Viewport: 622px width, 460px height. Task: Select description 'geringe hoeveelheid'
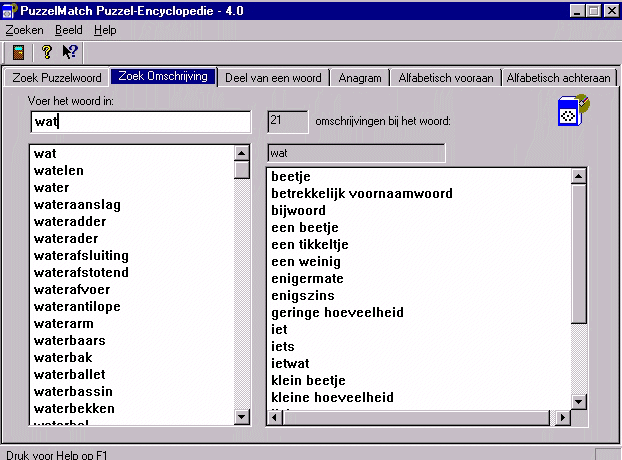tap(337, 312)
